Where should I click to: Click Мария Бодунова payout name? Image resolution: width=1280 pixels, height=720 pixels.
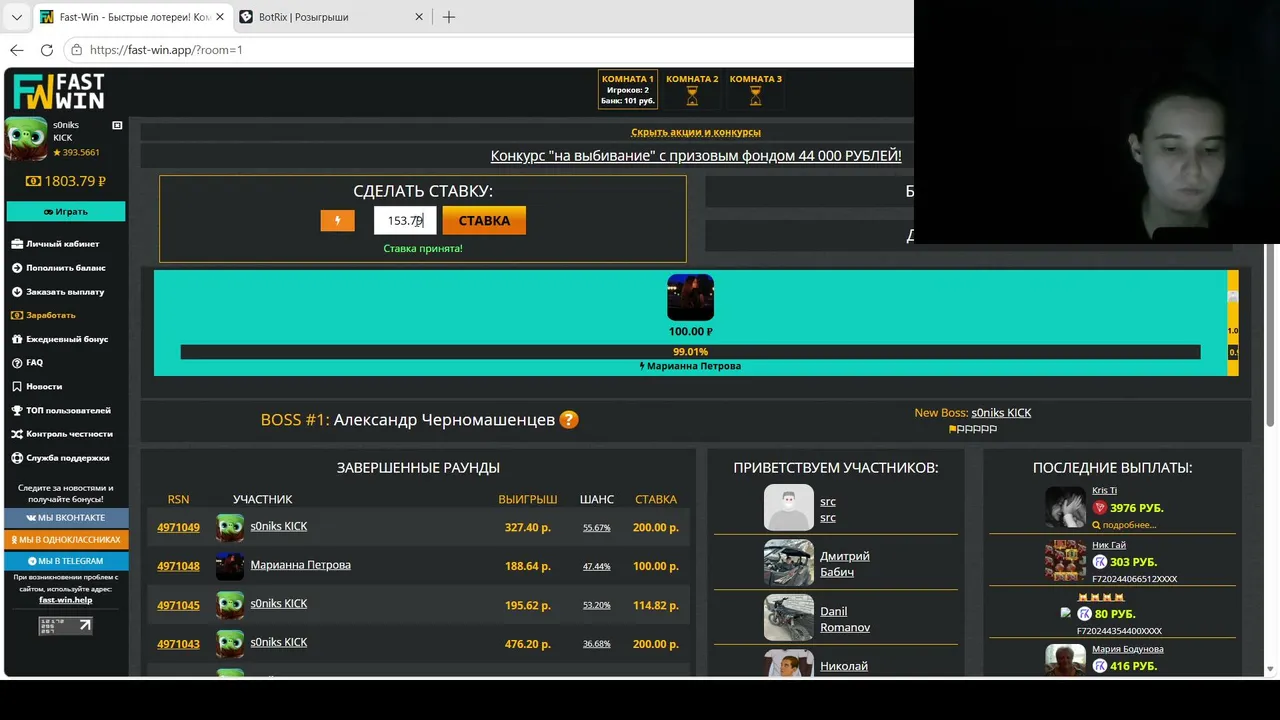pos(1128,649)
